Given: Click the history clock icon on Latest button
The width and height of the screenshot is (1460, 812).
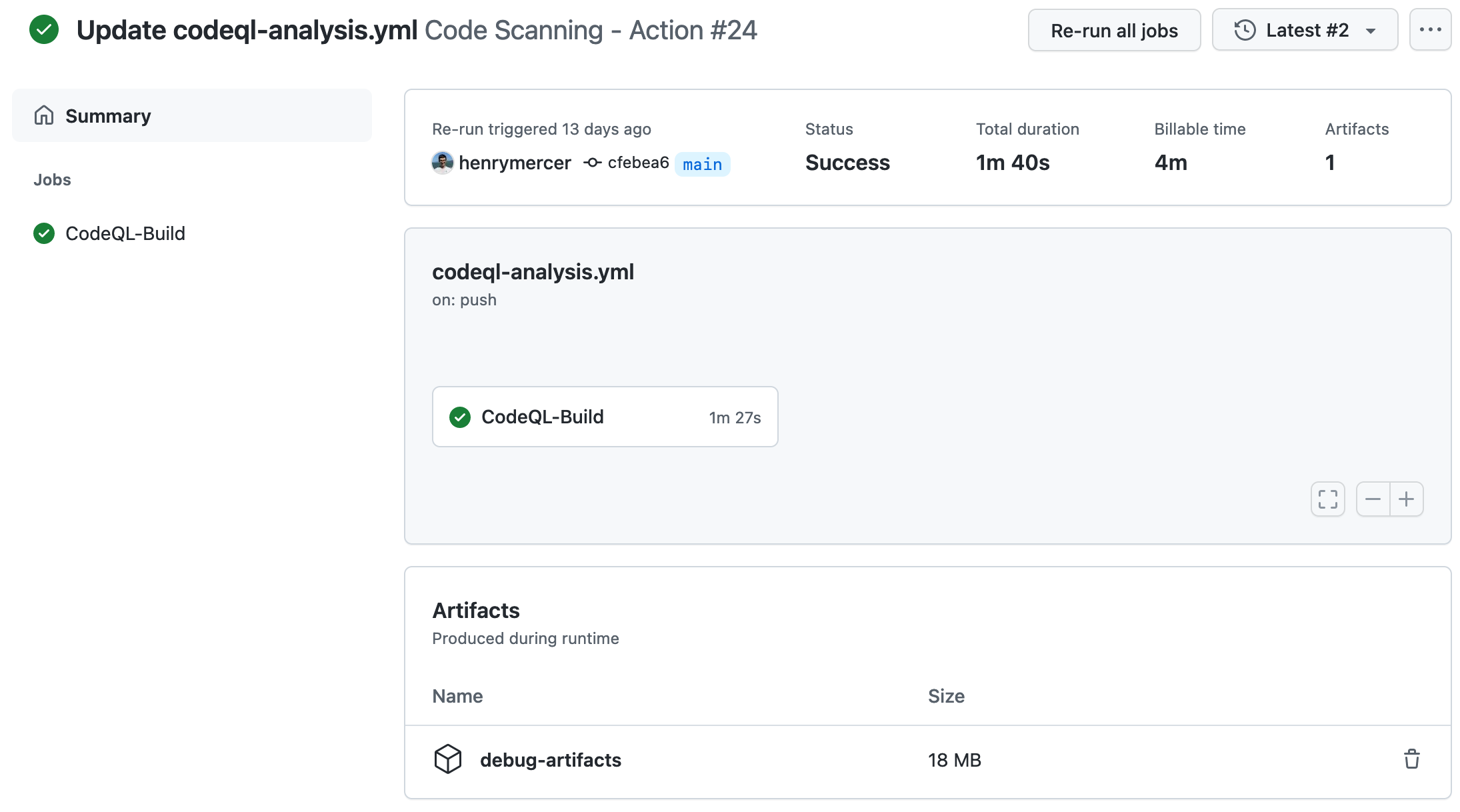Looking at the screenshot, I should pyautogui.click(x=1245, y=30).
